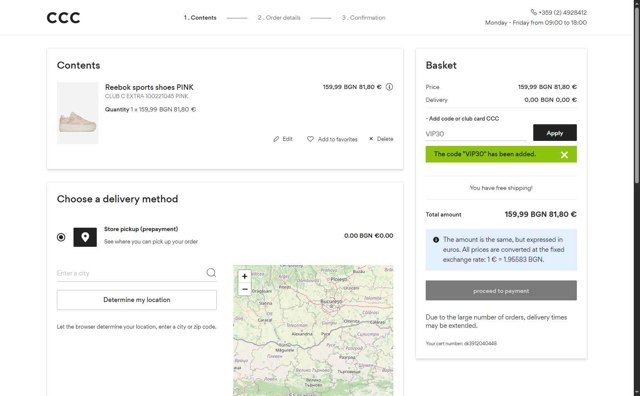
Task: Zoom in on the map with plus
Action: coord(244,276)
